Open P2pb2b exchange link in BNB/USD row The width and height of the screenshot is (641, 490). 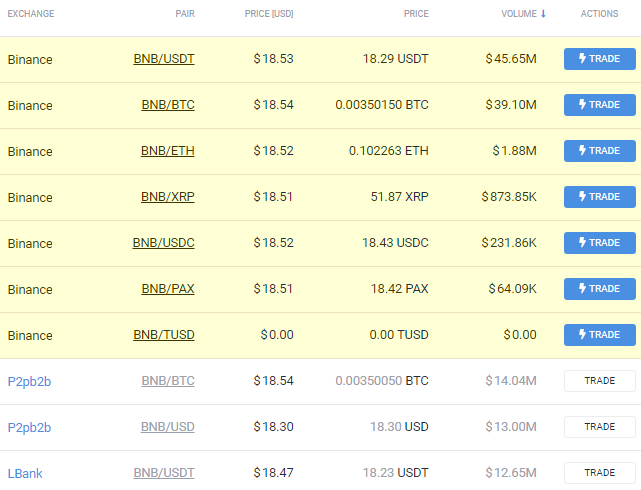coord(29,428)
